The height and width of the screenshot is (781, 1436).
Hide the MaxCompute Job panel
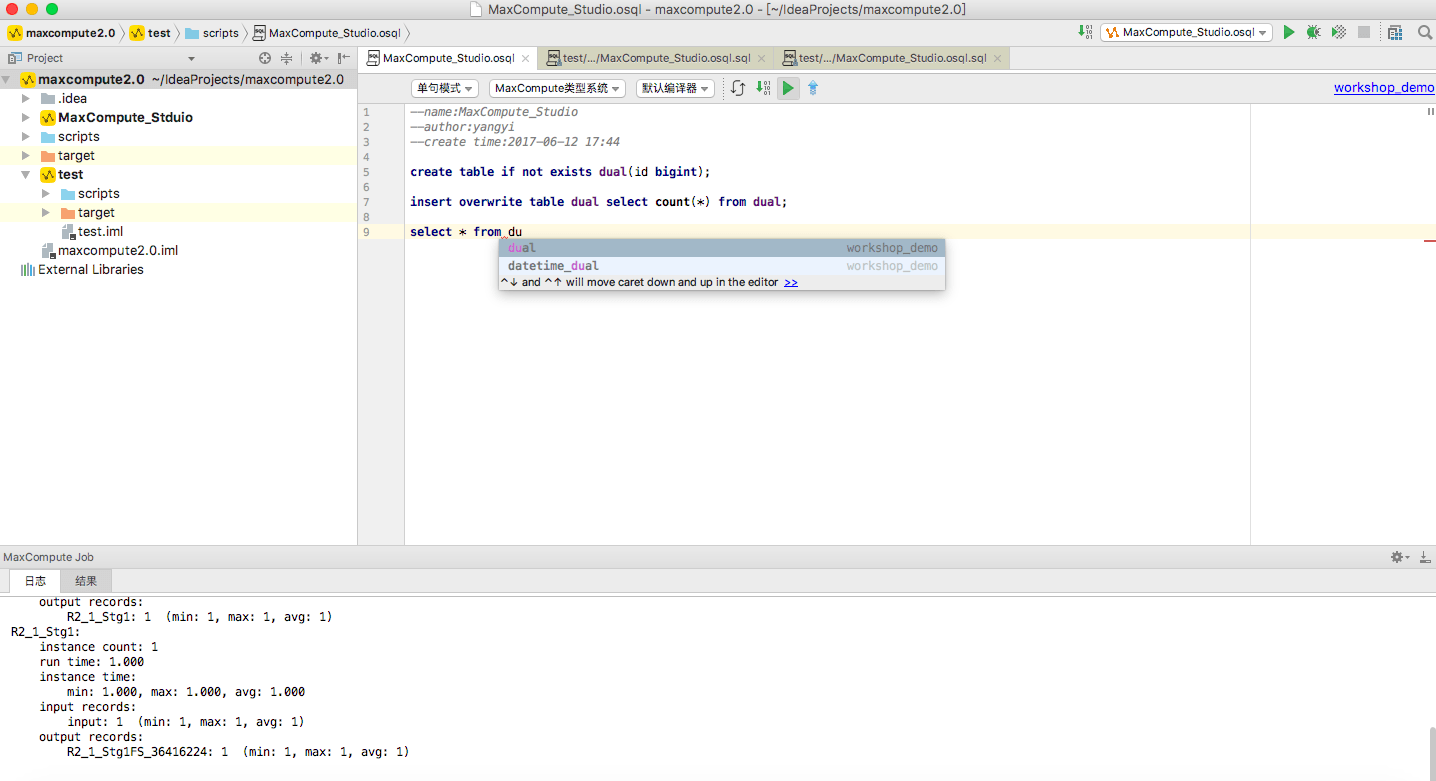coord(1425,557)
